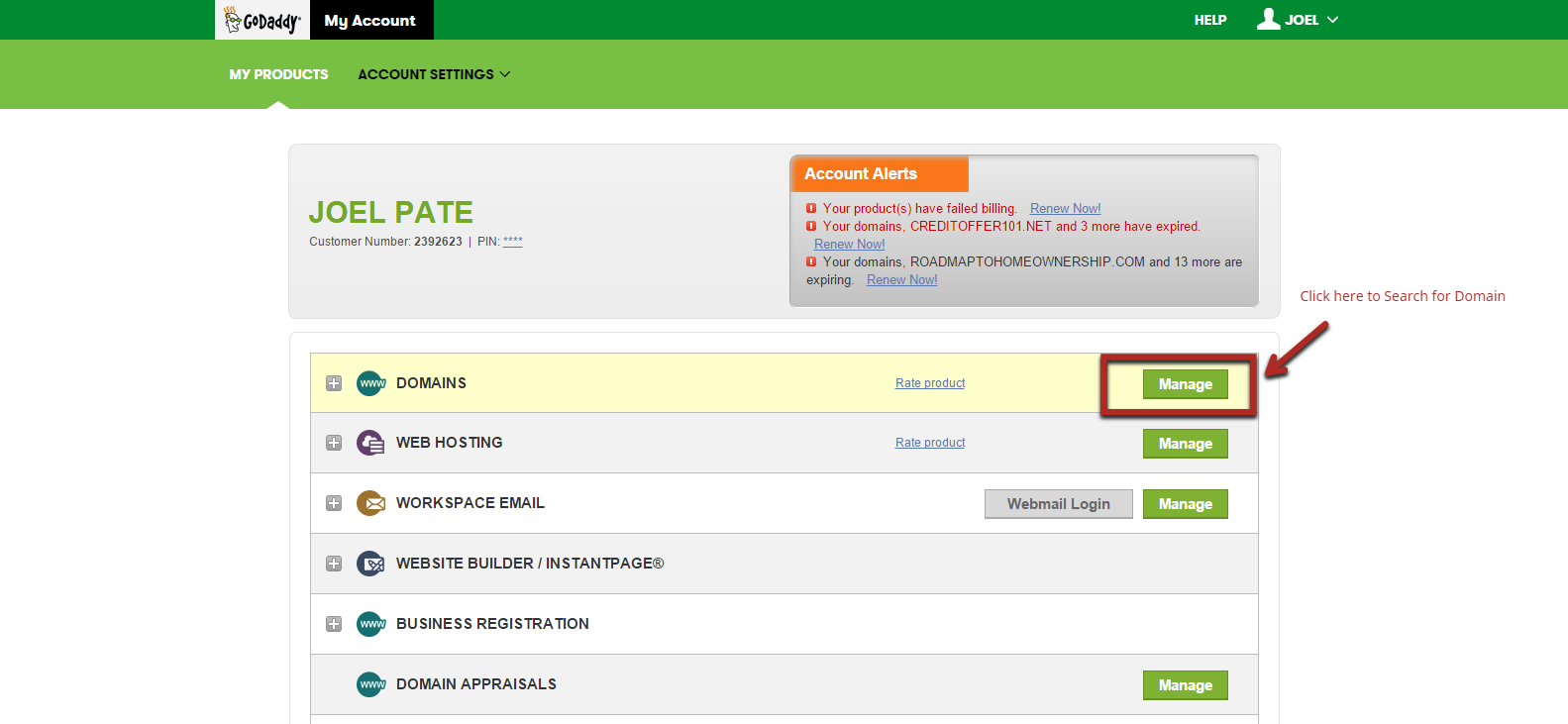
Task: Click the WORKSPACE EMAIL row title
Action: (470, 503)
